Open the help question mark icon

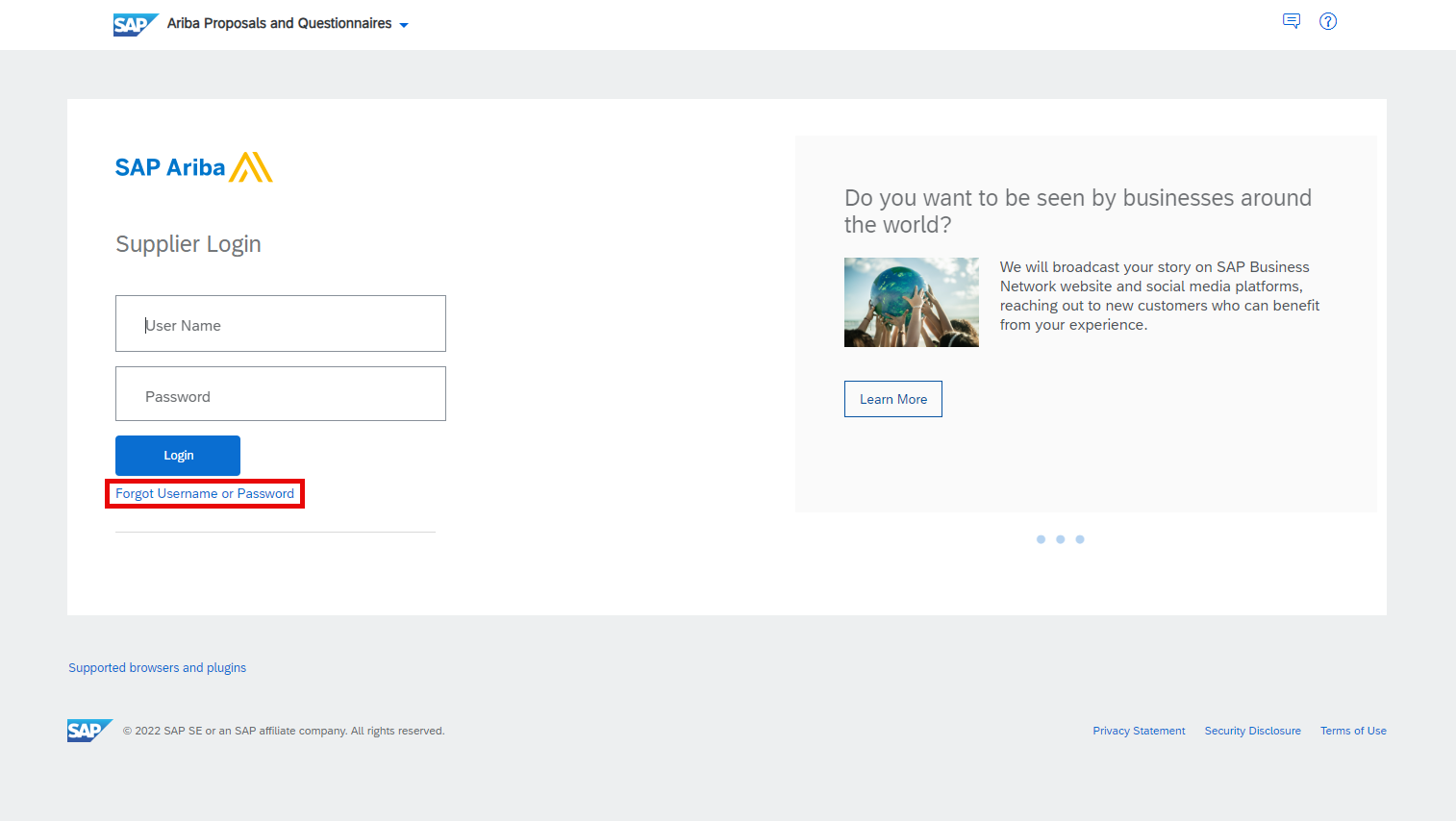coord(1328,21)
